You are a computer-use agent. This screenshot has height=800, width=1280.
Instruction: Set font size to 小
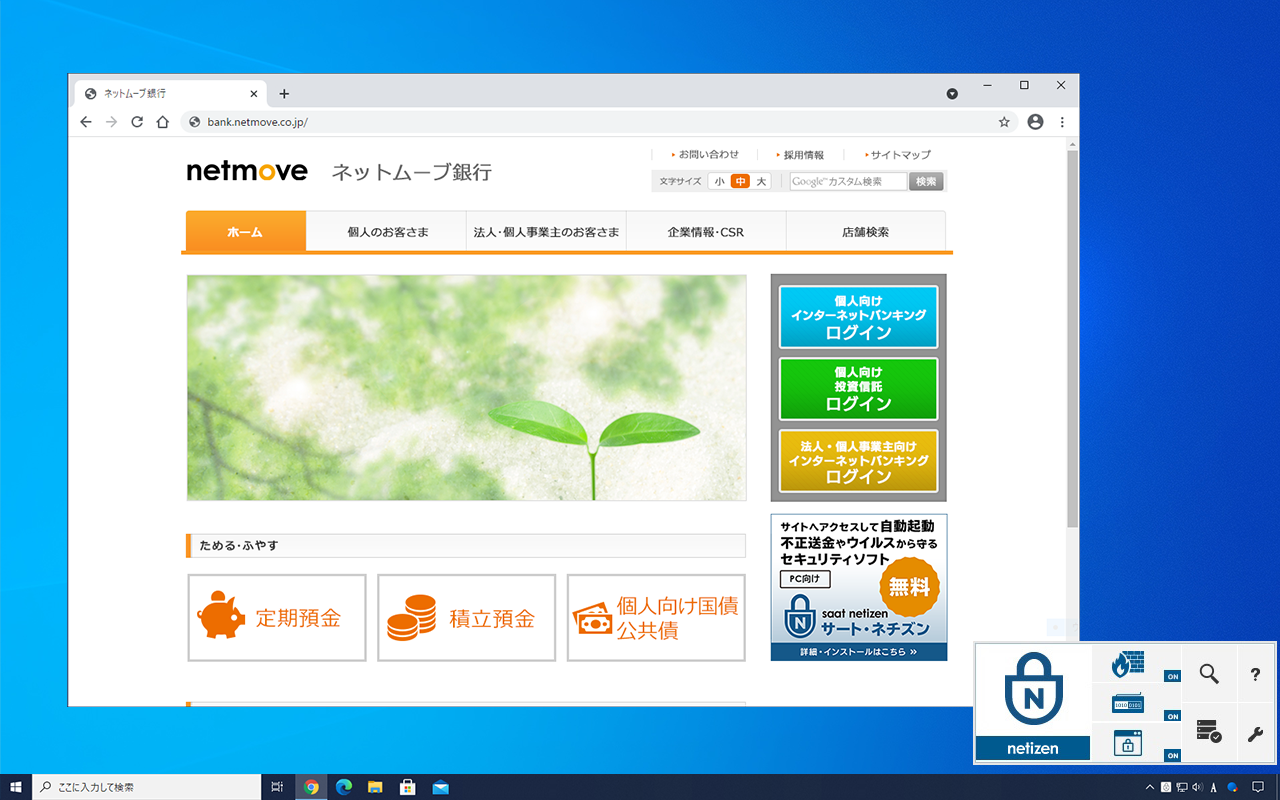tap(720, 182)
